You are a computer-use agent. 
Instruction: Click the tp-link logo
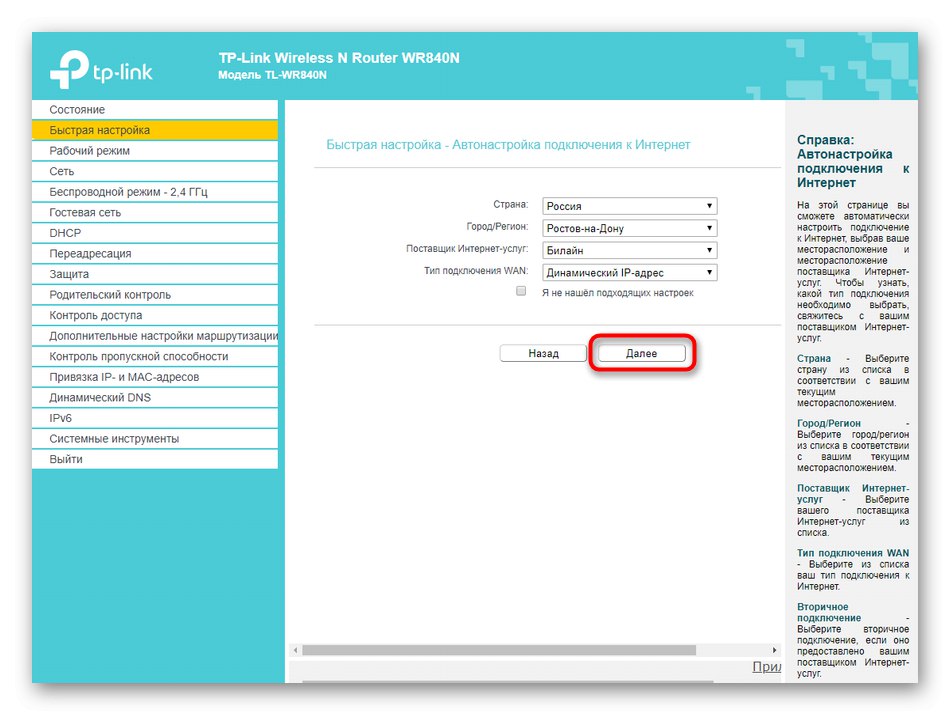click(x=101, y=70)
